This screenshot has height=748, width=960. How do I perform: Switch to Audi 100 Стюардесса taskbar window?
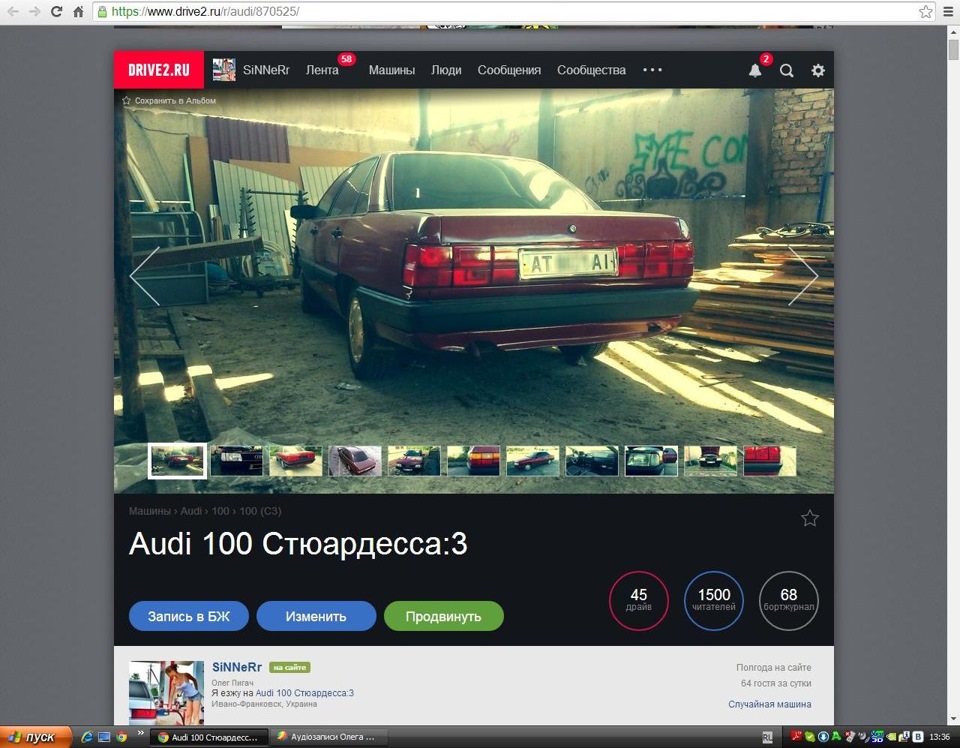pyautogui.click(x=209, y=737)
